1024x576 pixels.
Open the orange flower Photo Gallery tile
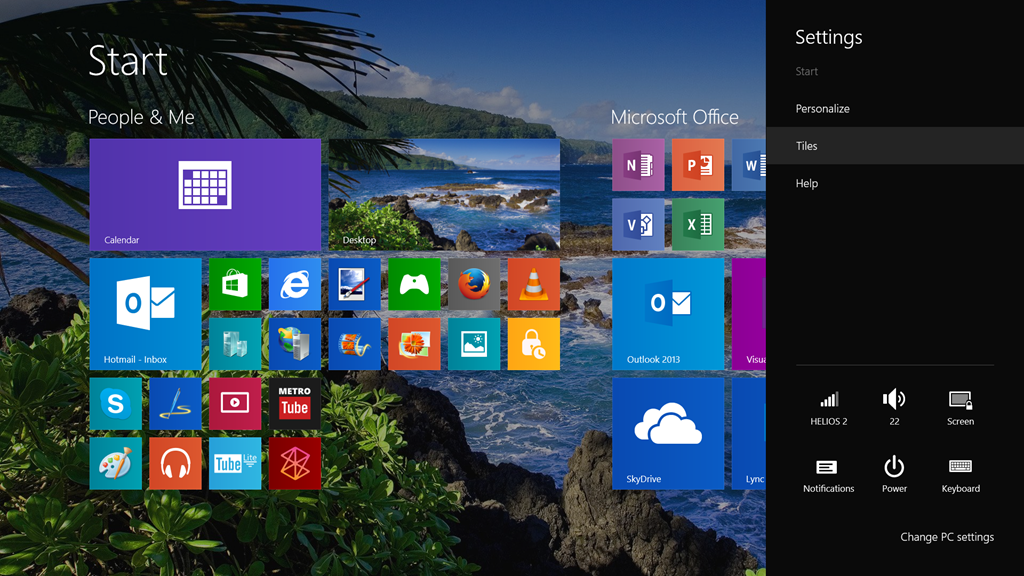pyautogui.click(x=414, y=344)
